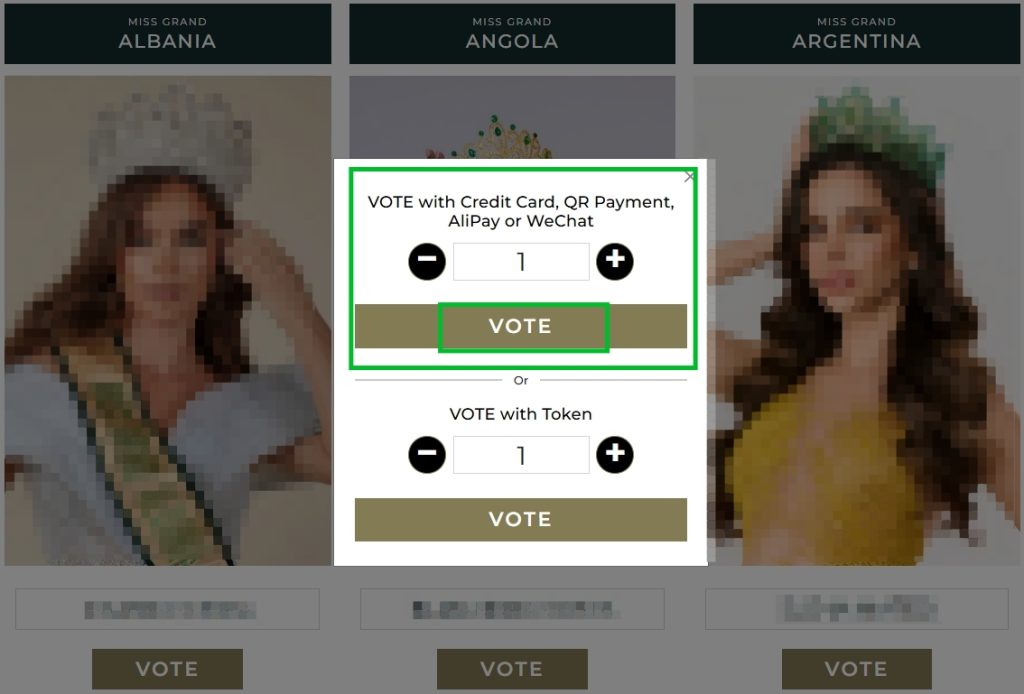Vote for Miss Grand Argentina
Image resolution: width=1024 pixels, height=694 pixels.
(x=856, y=669)
